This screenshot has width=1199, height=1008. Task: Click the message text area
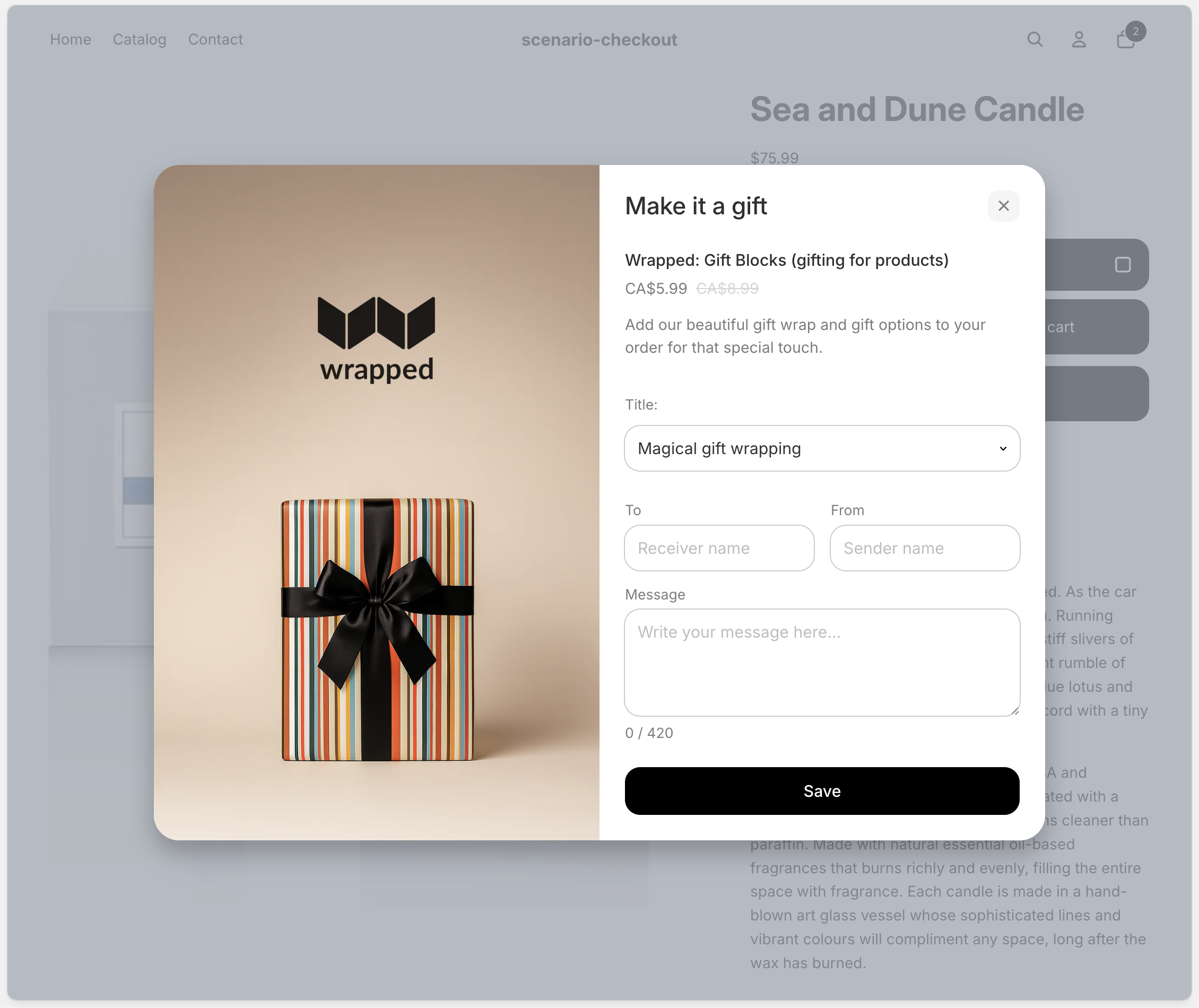tap(822, 662)
